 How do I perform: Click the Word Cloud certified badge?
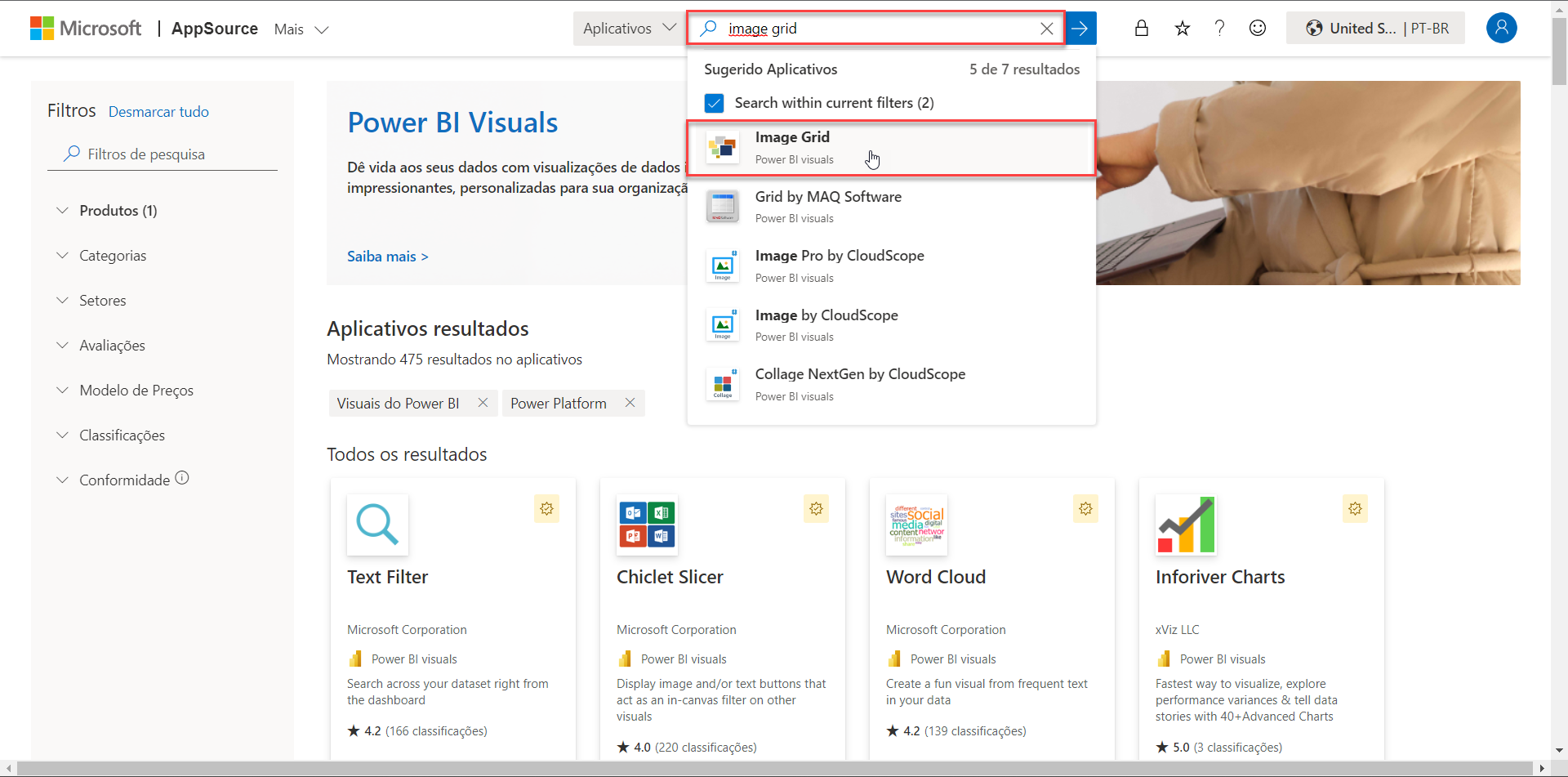click(1085, 508)
